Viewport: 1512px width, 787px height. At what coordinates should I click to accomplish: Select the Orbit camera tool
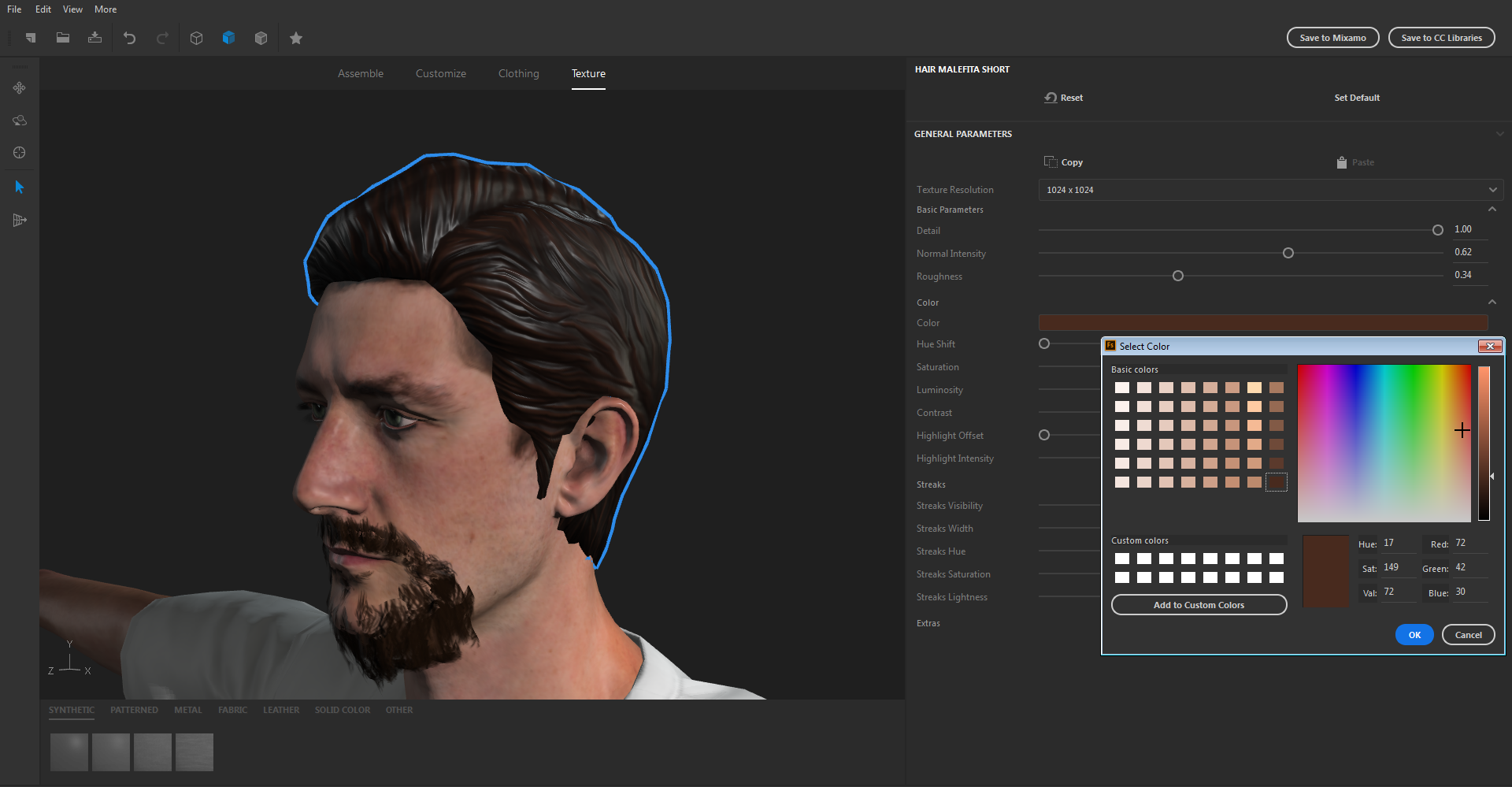coord(19,121)
